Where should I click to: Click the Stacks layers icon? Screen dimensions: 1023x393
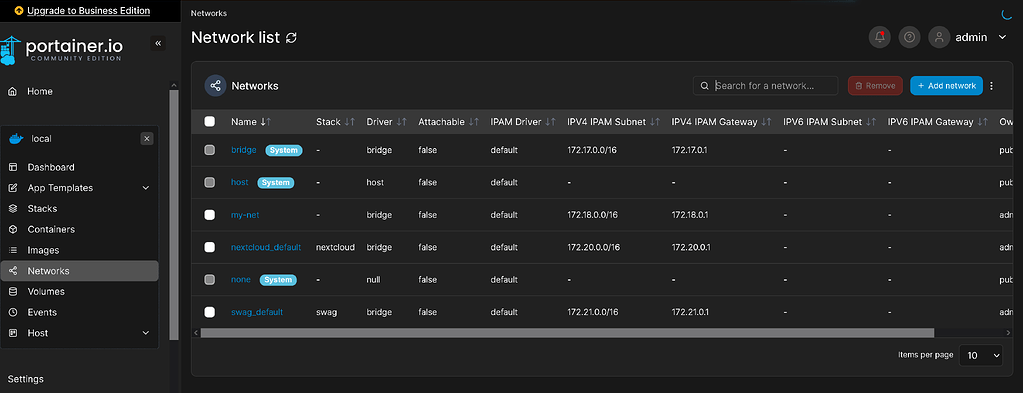click(x=12, y=209)
